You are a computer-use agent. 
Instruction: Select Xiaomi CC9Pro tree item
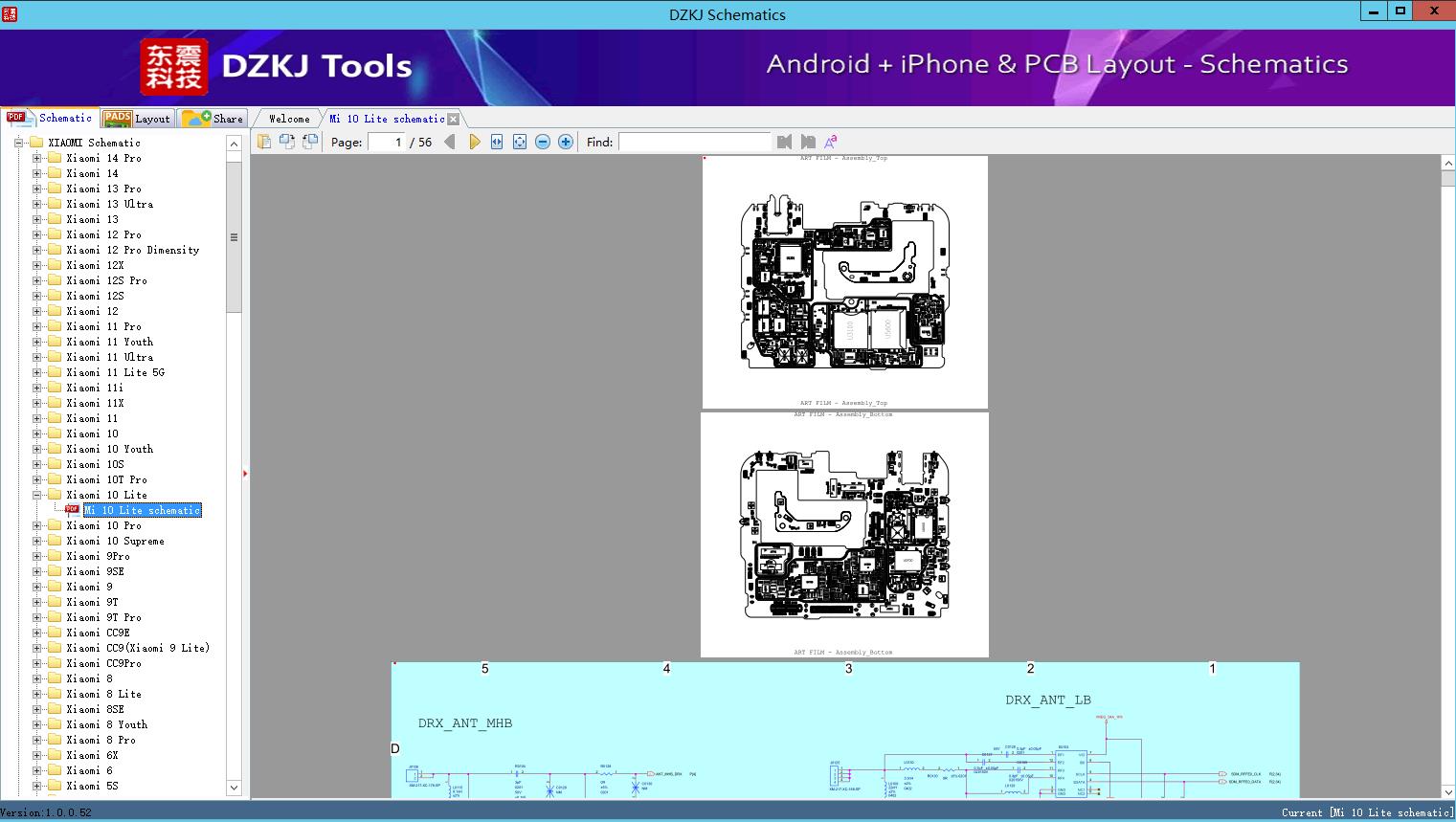point(104,663)
